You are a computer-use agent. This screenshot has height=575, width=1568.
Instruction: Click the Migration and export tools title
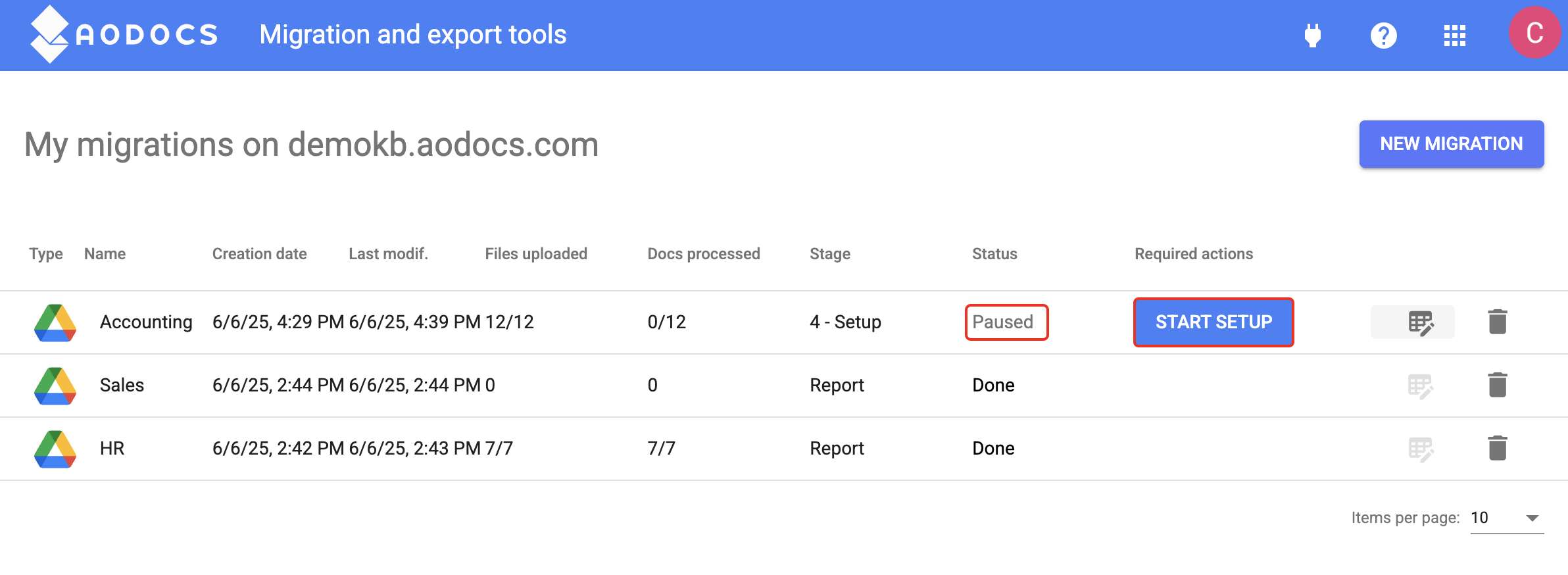click(x=413, y=35)
